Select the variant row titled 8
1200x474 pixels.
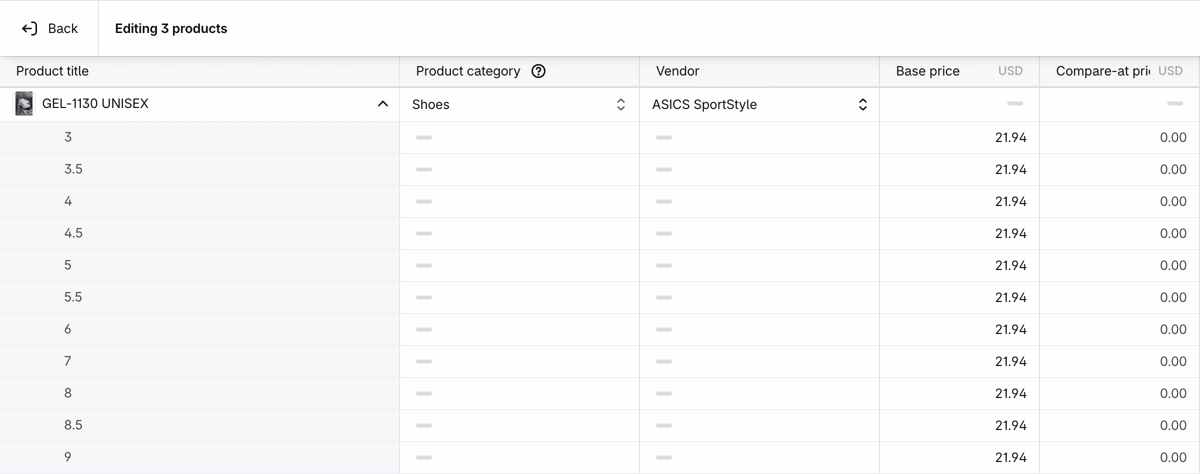199,393
